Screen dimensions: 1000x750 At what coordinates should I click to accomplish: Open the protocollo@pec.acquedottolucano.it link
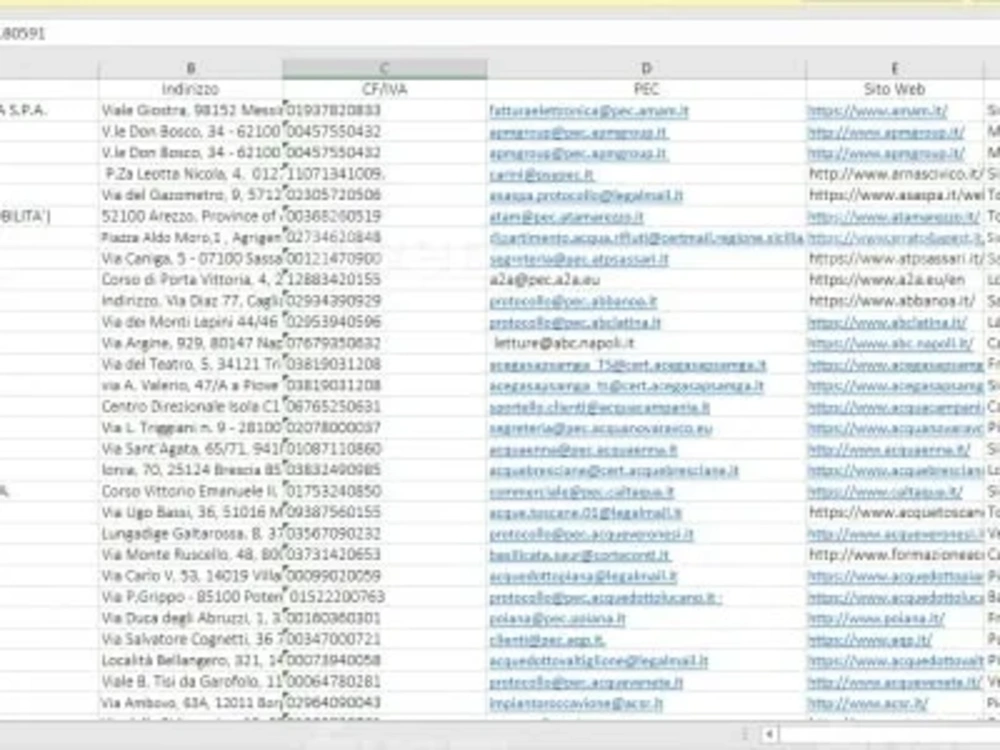(x=605, y=597)
